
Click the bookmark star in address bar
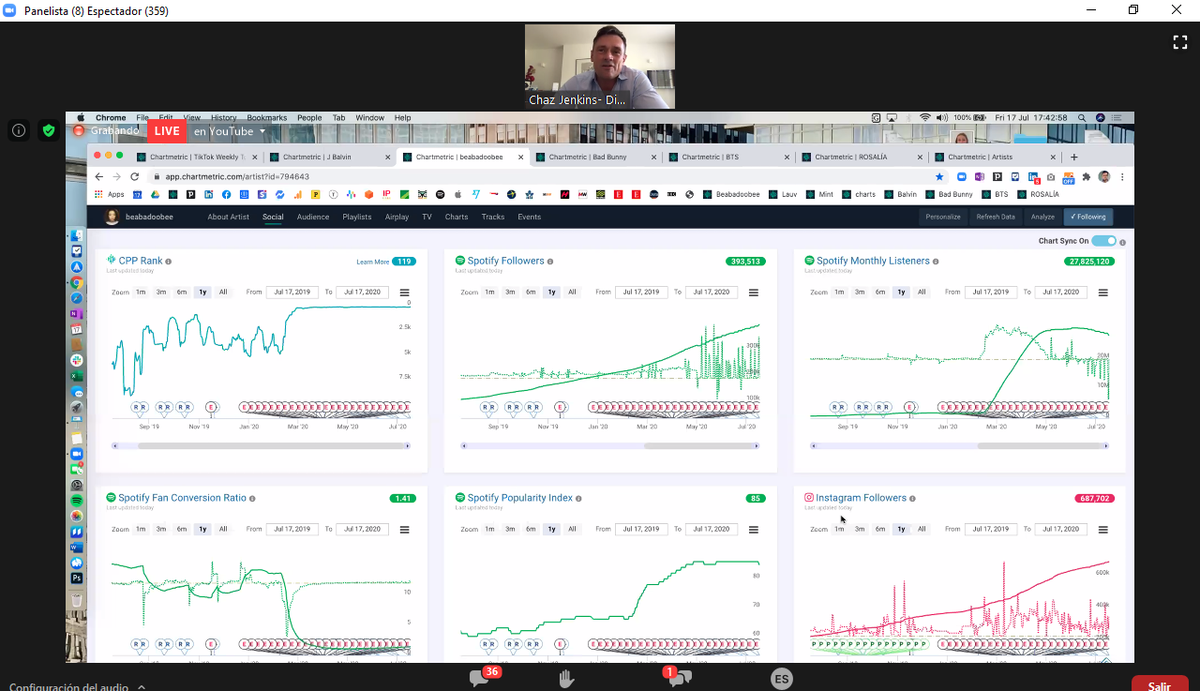click(939, 176)
